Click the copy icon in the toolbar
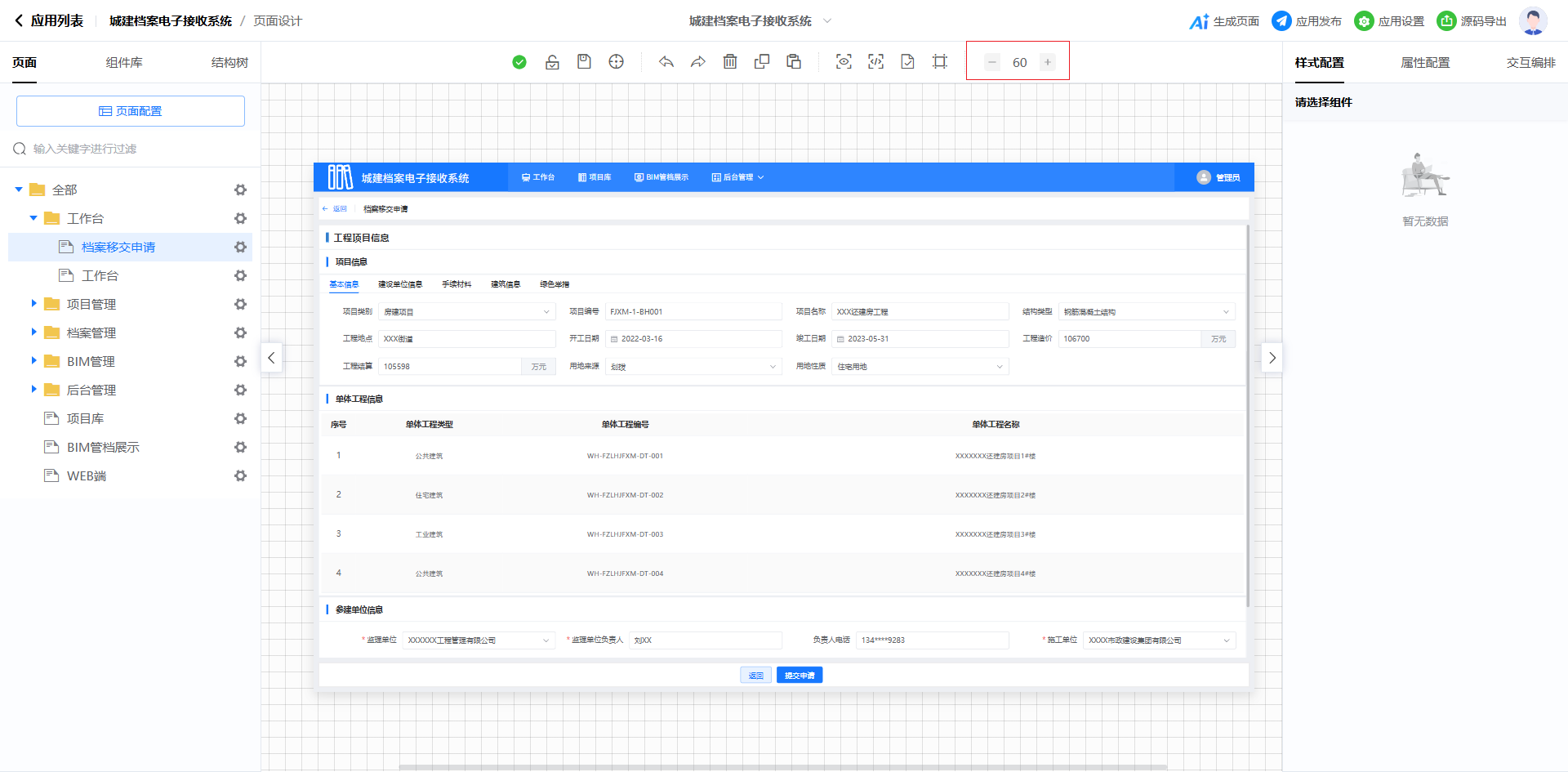The width and height of the screenshot is (1568, 772). point(762,62)
